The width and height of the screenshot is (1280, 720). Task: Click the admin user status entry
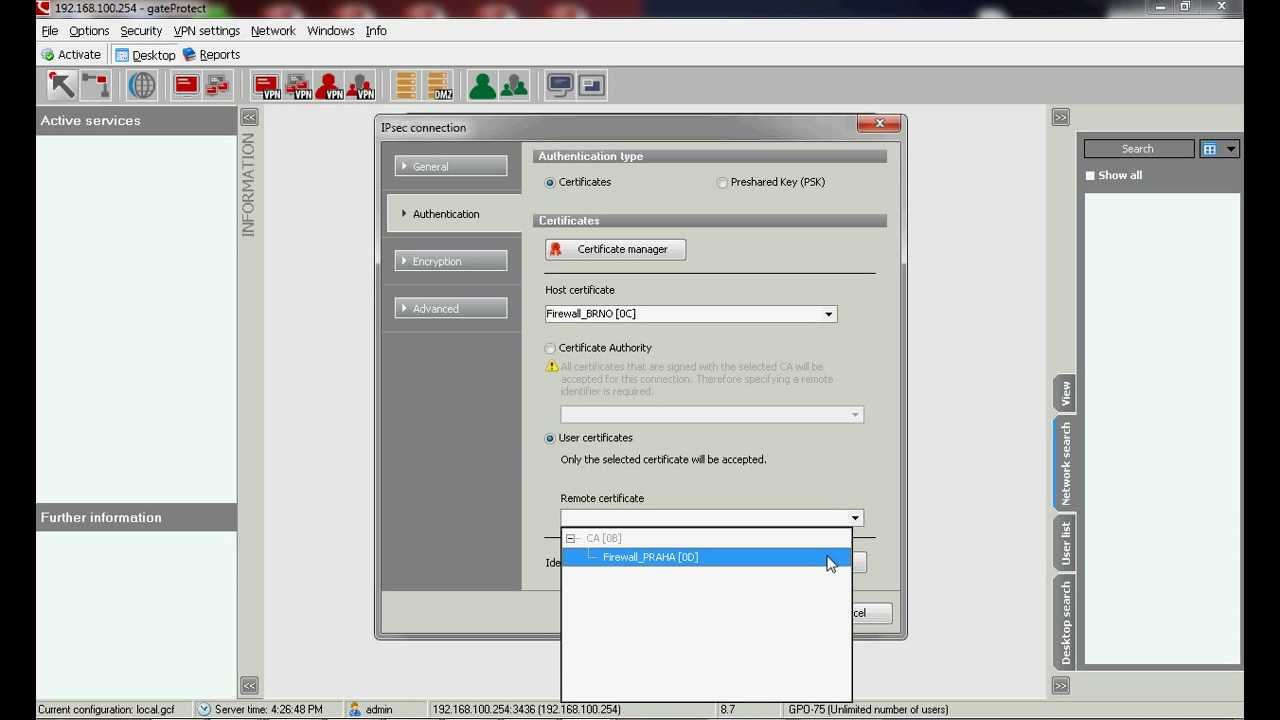click(370, 709)
